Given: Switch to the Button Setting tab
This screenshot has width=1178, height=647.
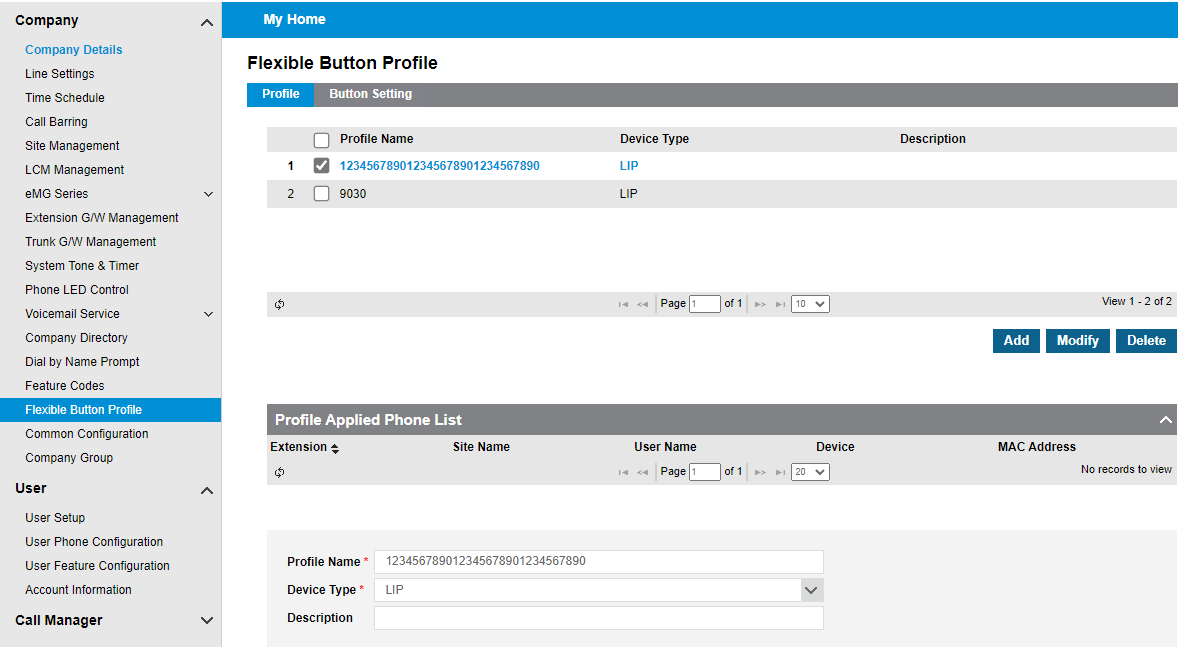Looking at the screenshot, I should click(x=370, y=94).
